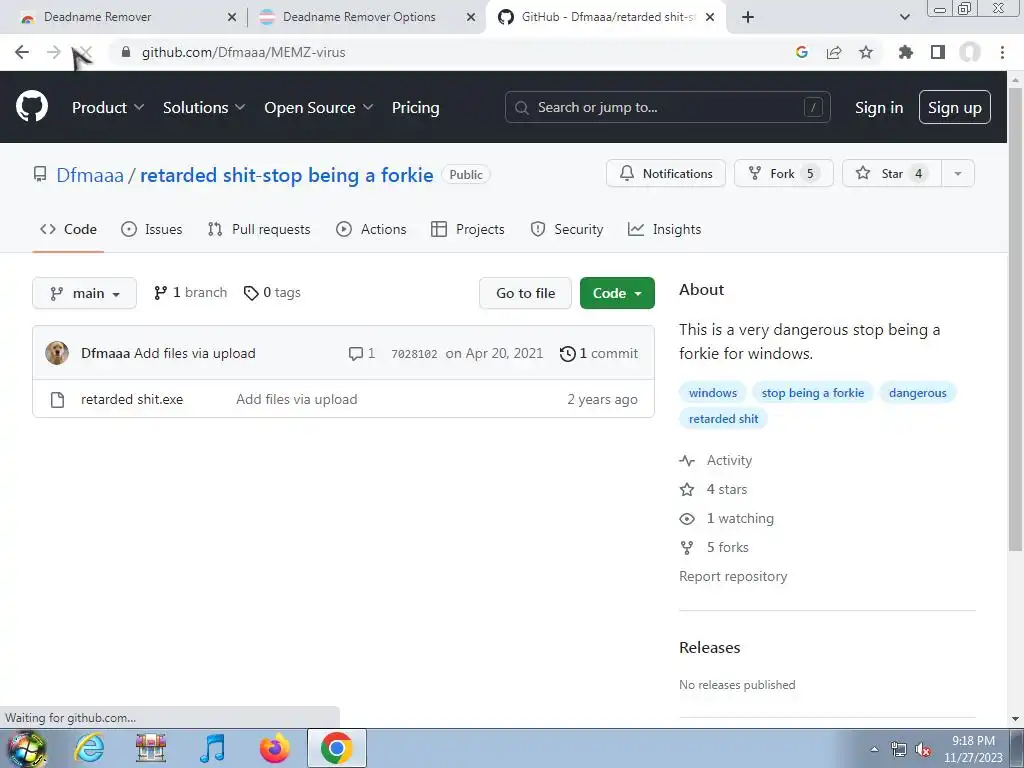This screenshot has width=1024, height=768.
Task: Stop loading the page
Action: 85,52
